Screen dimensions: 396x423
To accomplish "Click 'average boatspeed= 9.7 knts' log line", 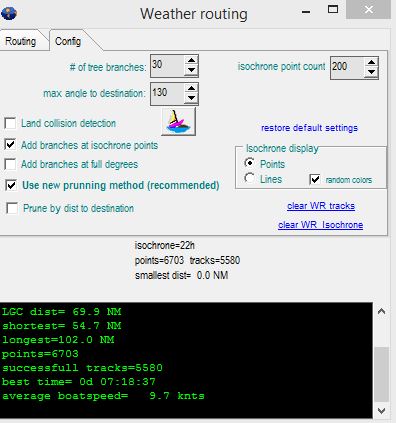I will (x=103, y=396).
